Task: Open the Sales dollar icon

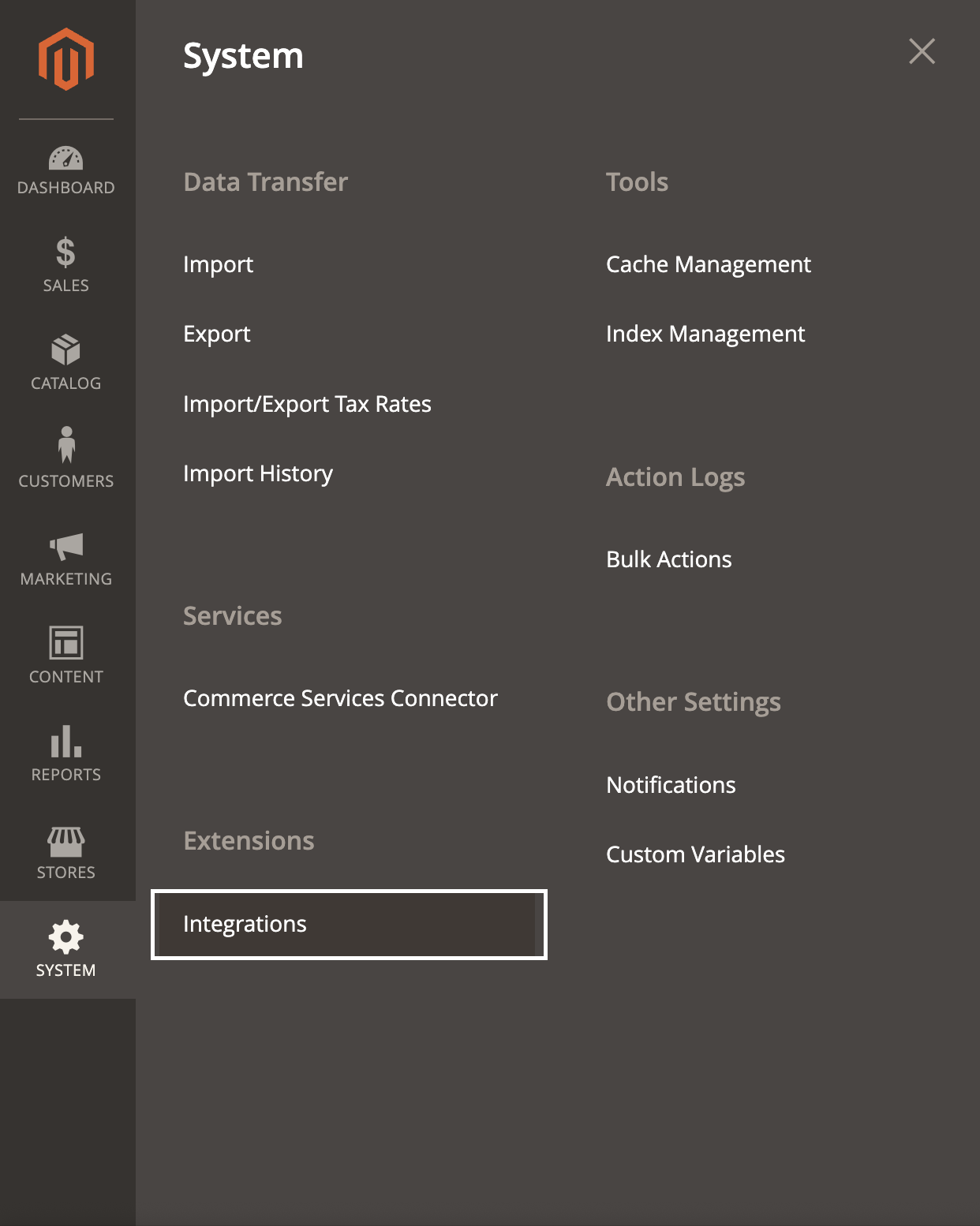Action: coord(66,253)
